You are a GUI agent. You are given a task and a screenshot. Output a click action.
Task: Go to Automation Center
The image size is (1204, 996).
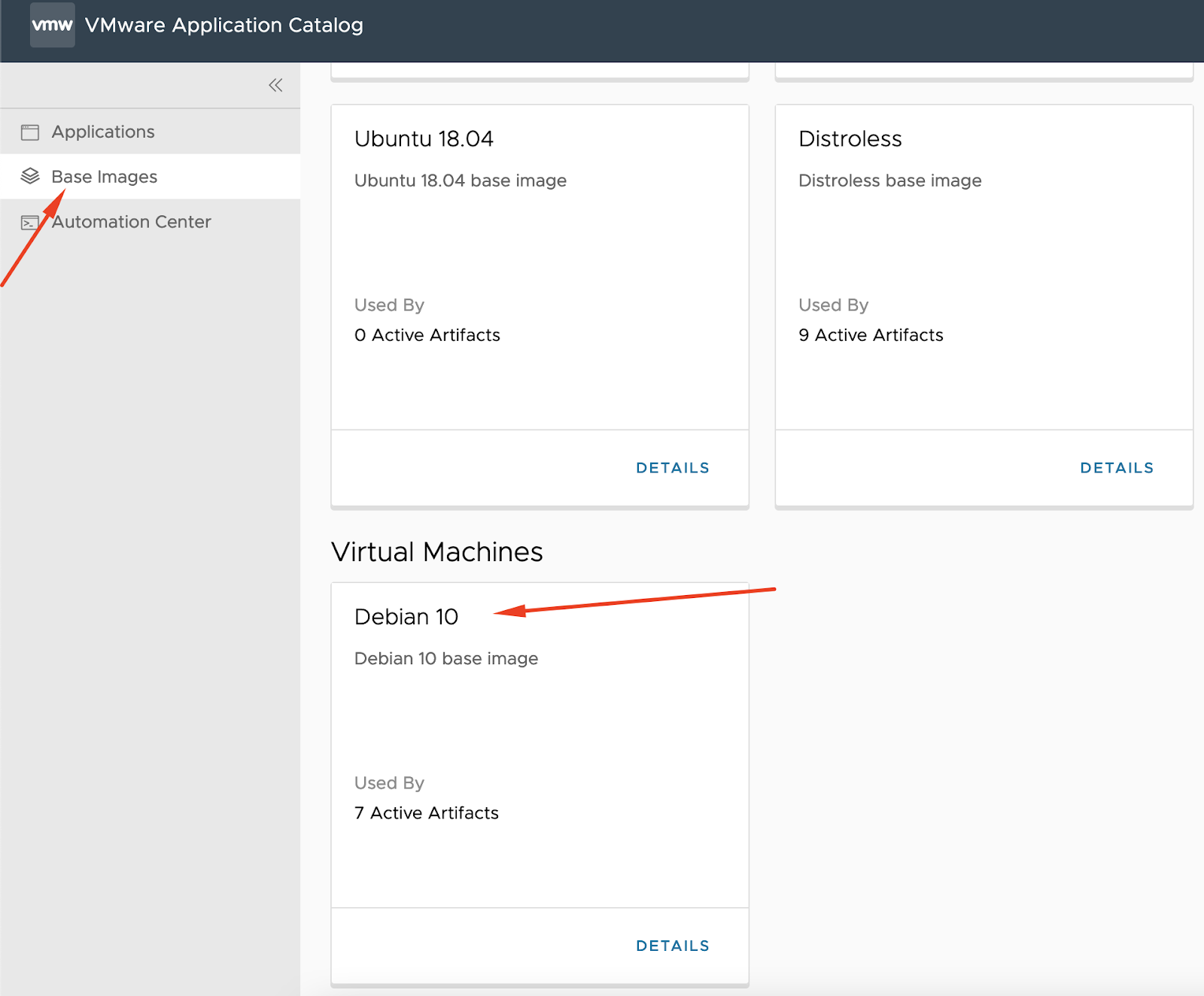(150, 222)
